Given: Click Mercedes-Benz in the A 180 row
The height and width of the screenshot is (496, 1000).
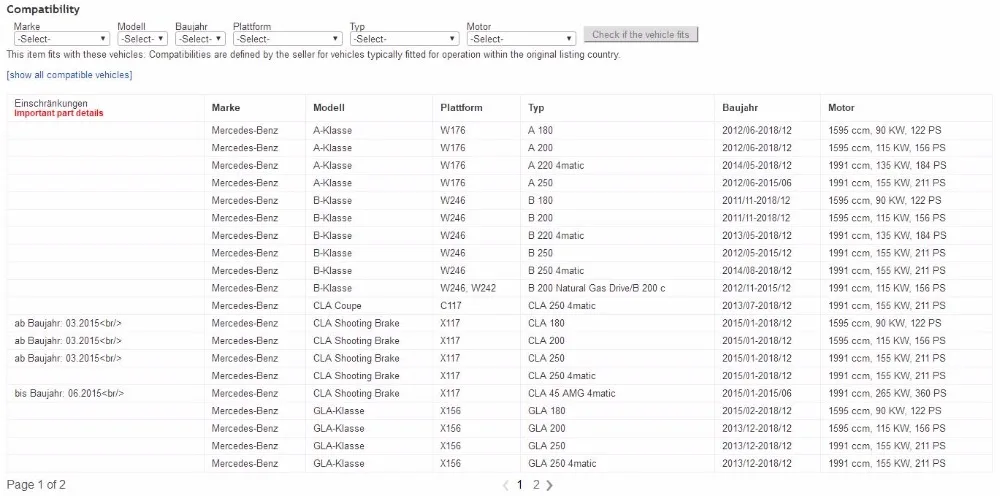Looking at the screenshot, I should tap(245, 130).
